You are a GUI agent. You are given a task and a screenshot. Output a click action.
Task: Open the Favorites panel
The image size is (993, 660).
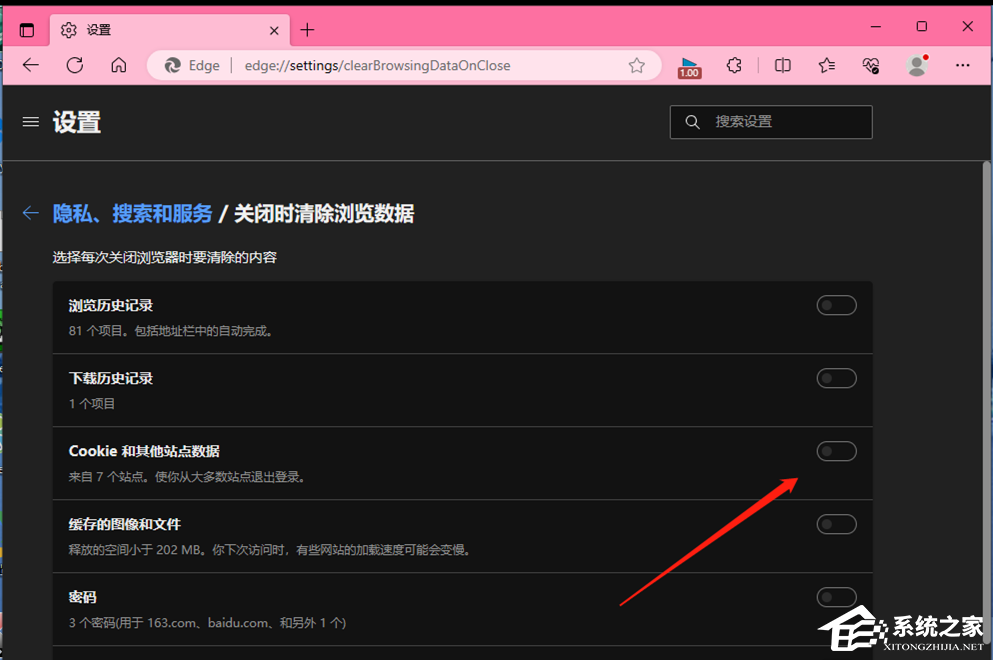[826, 65]
